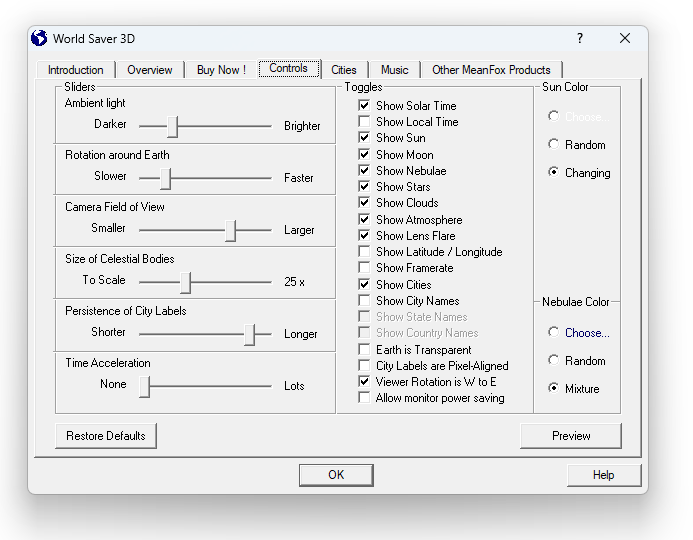Click the 'Longer' persistence label

[301, 334]
